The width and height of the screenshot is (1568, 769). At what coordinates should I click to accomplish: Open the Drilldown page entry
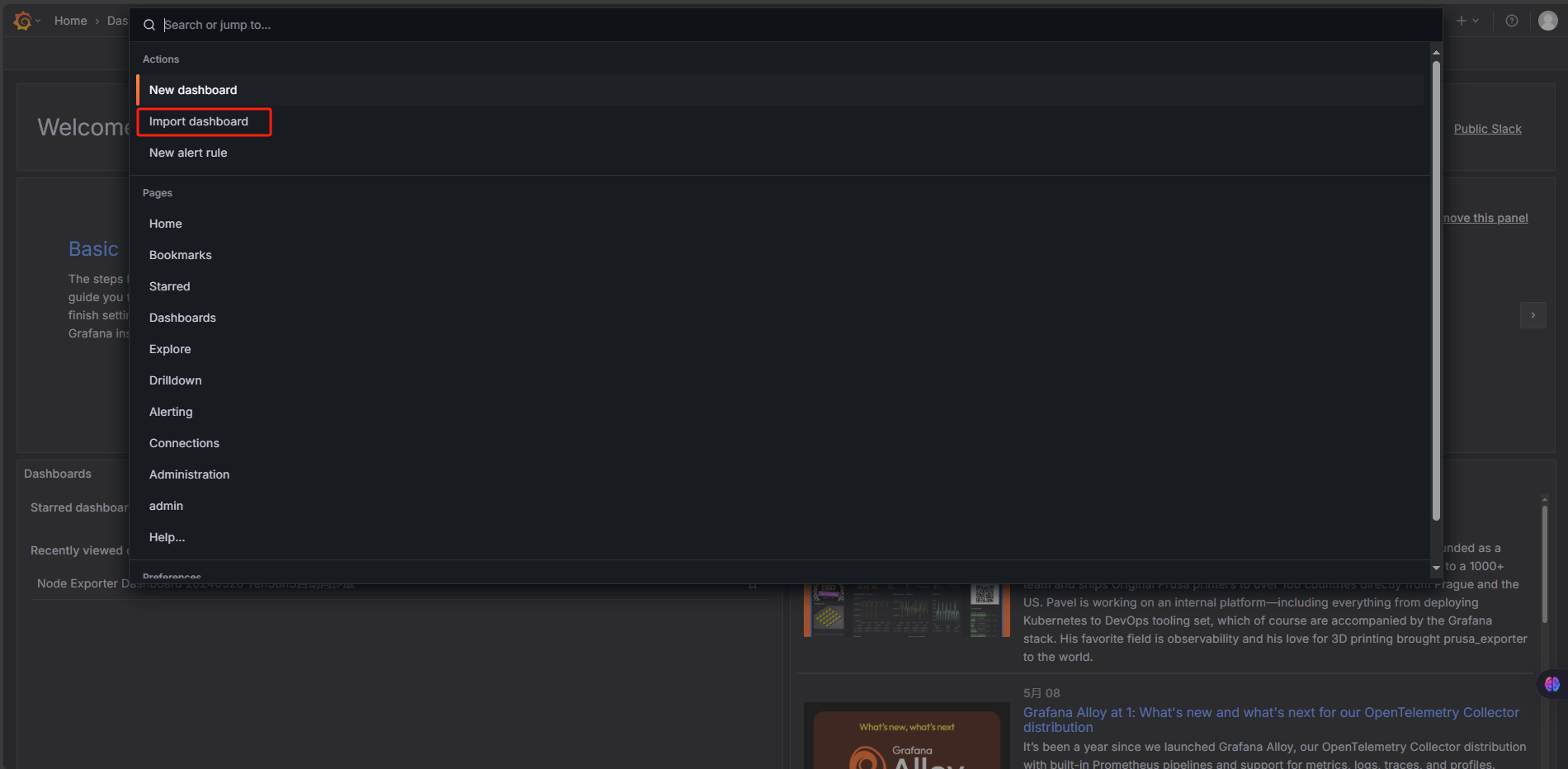click(780, 380)
